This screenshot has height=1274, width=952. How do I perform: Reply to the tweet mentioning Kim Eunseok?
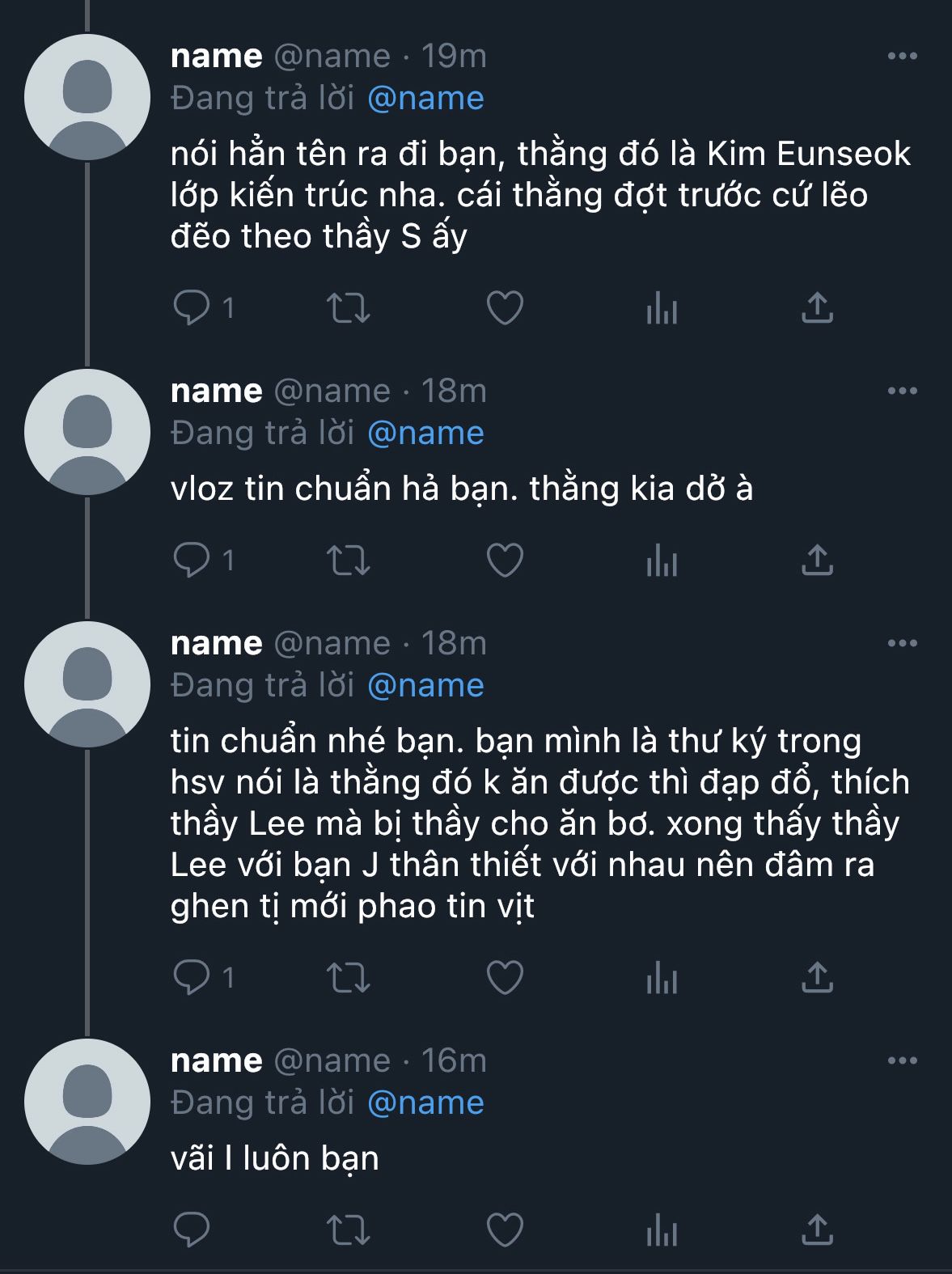coord(193,308)
